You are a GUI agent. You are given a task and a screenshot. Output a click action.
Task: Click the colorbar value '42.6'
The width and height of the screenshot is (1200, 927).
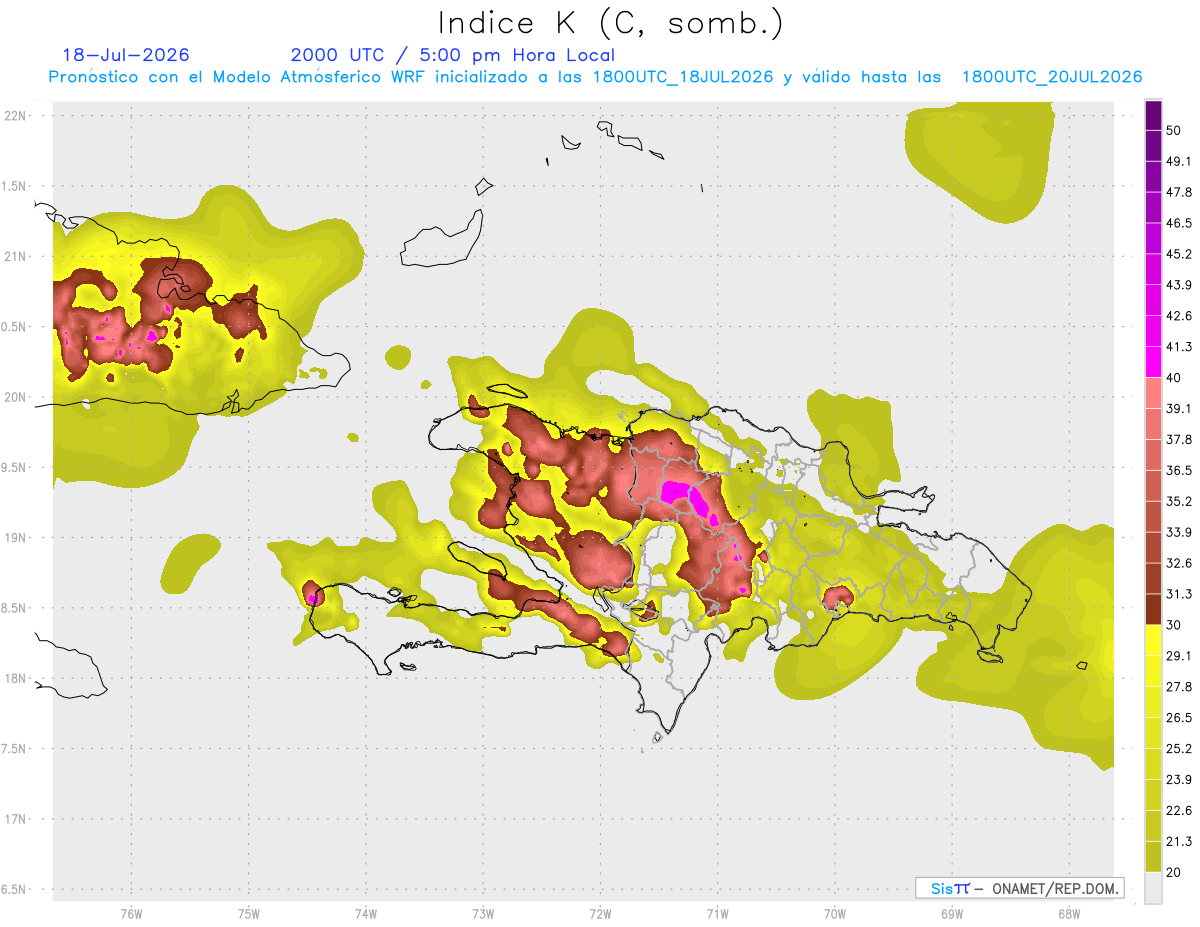(x=1178, y=316)
